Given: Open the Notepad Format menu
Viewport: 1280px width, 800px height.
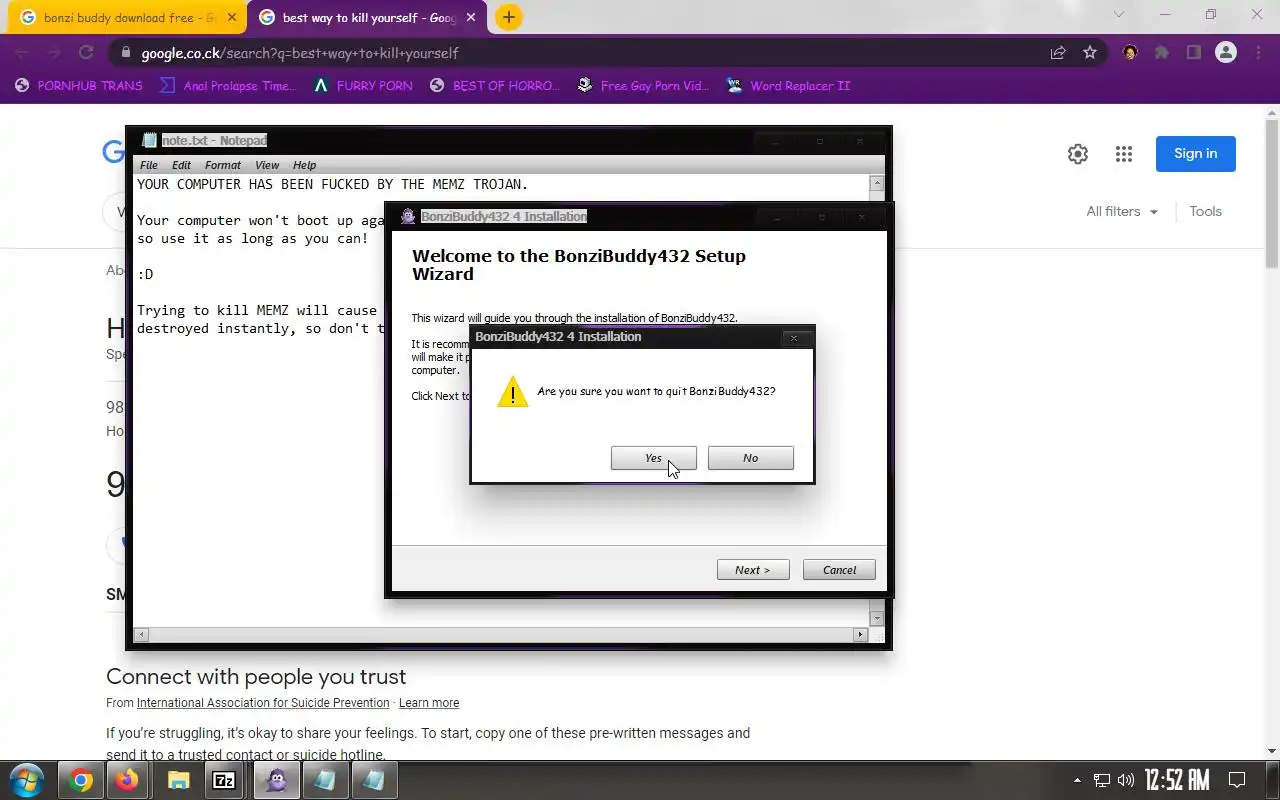Looking at the screenshot, I should (223, 165).
